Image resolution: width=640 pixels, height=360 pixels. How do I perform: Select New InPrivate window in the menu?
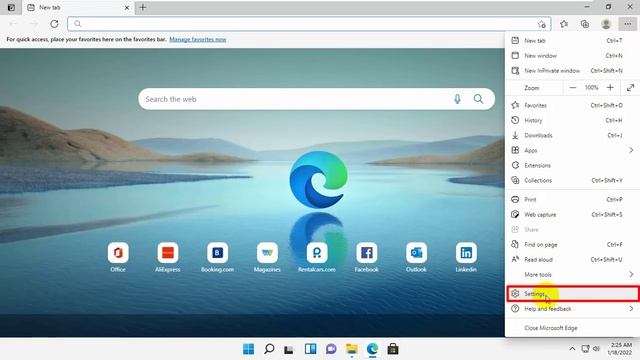pyautogui.click(x=572, y=71)
